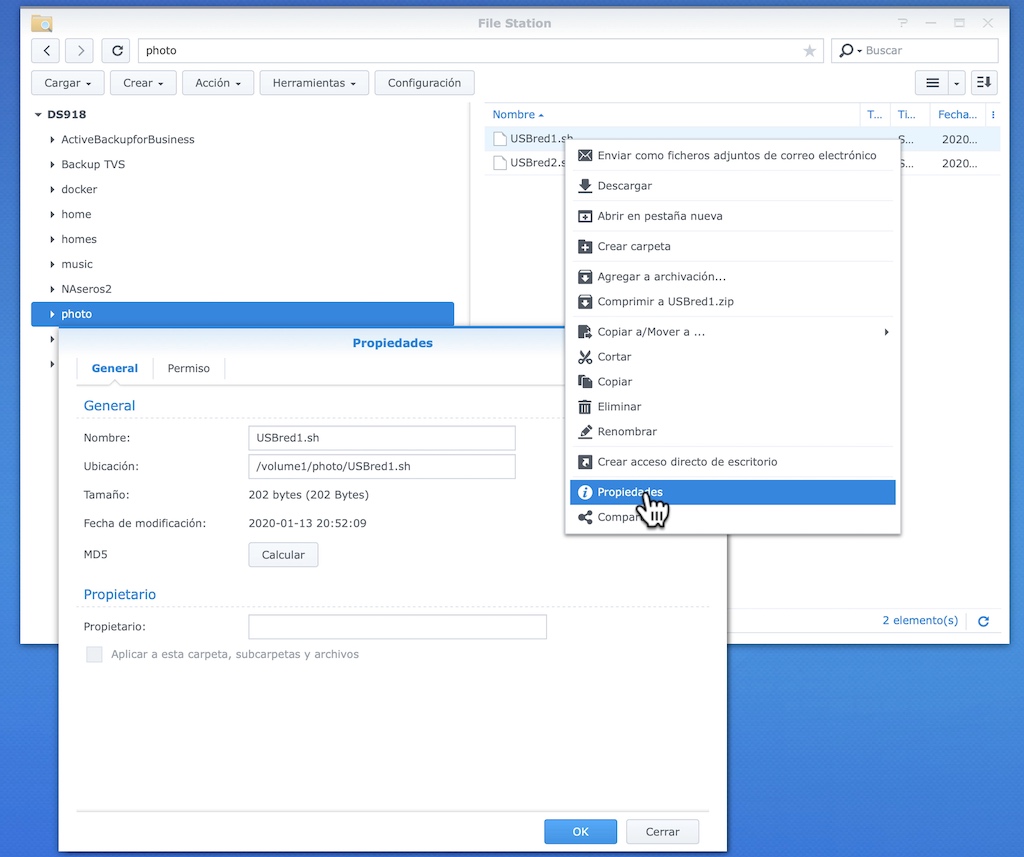Screen dimensions: 1024x857
Task: Click the list view icon
Action: pyautogui.click(x=934, y=82)
